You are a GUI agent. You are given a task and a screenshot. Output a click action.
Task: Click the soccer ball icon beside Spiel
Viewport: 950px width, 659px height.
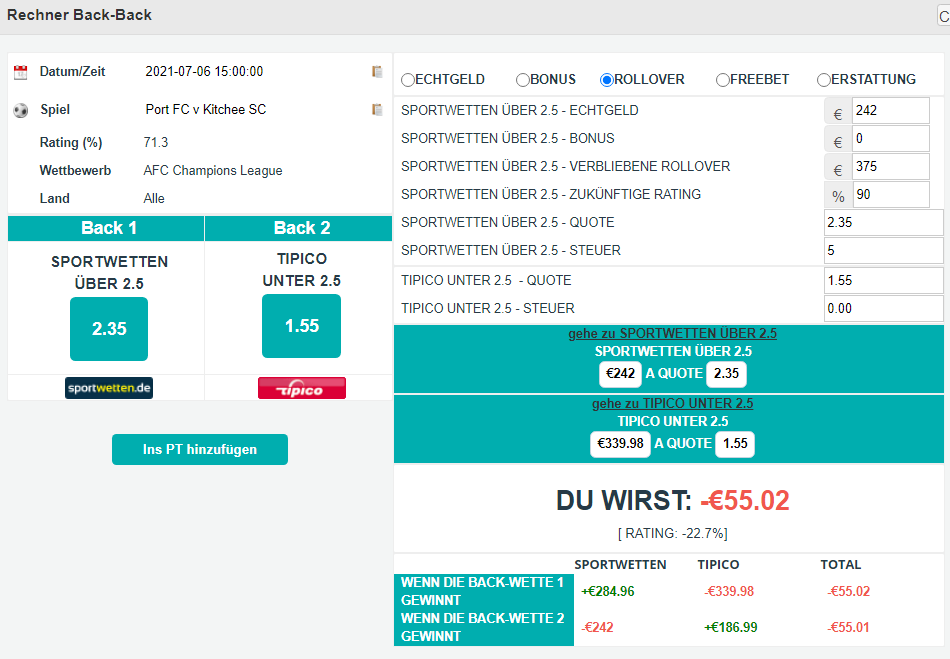click(x=21, y=111)
